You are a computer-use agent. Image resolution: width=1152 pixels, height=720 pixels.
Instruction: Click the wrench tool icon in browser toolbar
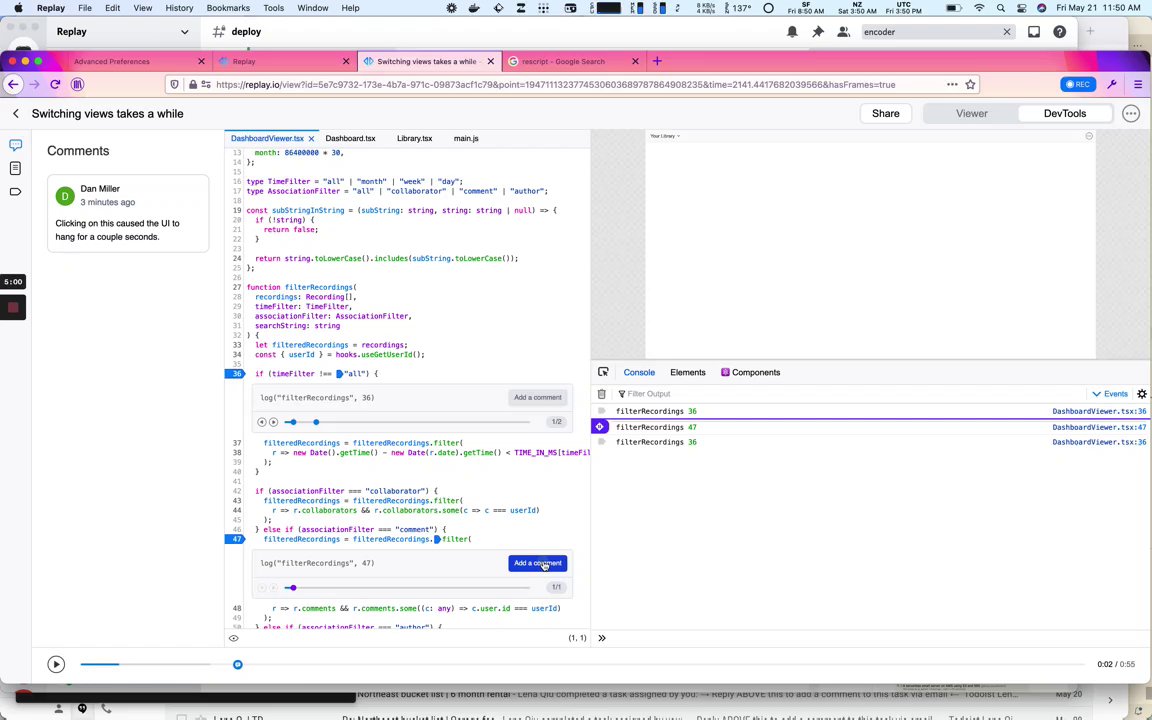1112,84
